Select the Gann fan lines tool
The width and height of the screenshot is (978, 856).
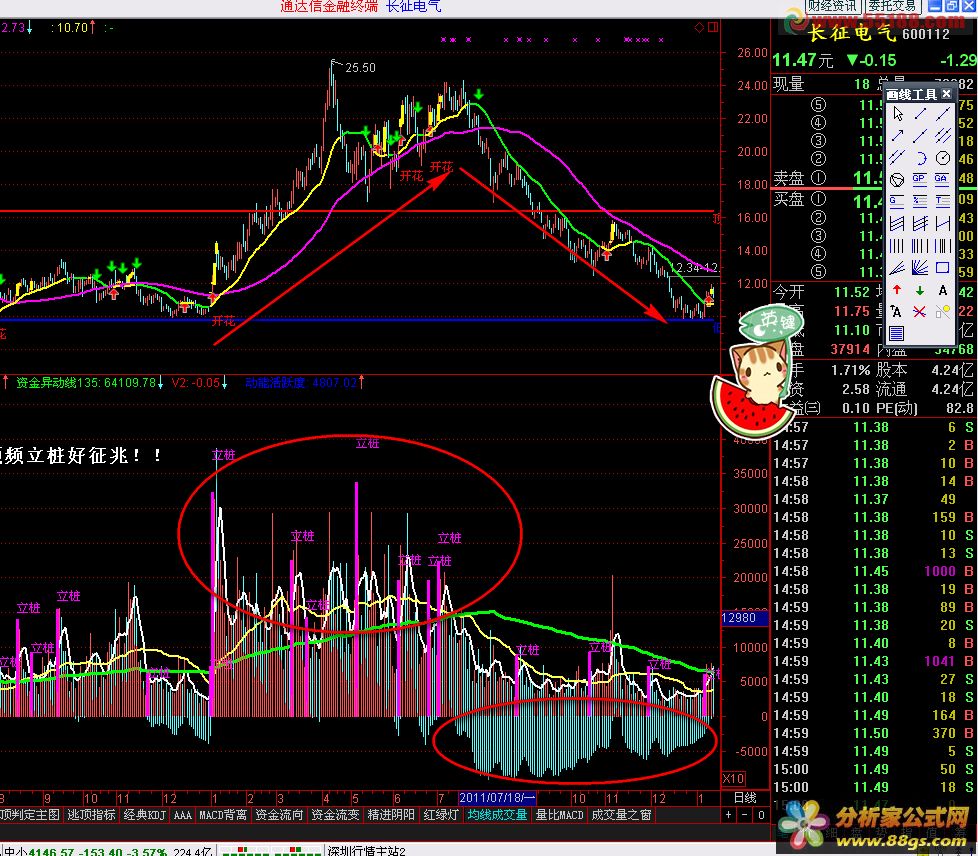[x=920, y=268]
